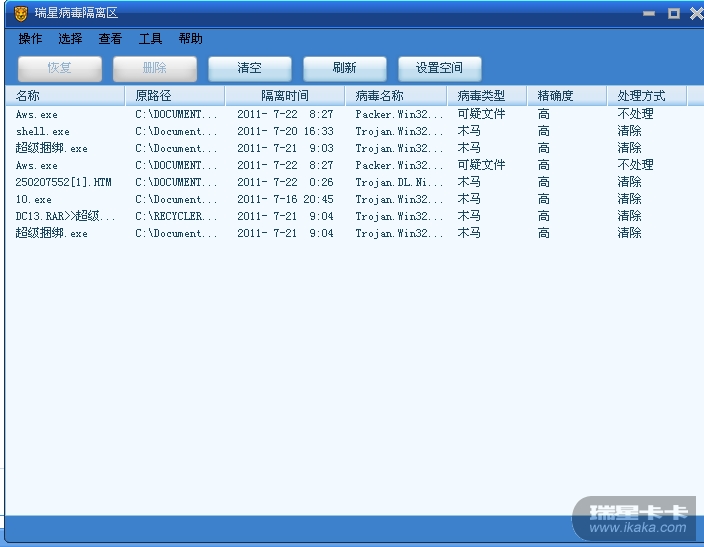This screenshot has width=704, height=547.
Task: Click the time 2011- 7-21 9:03 cell
Action: tap(285, 148)
